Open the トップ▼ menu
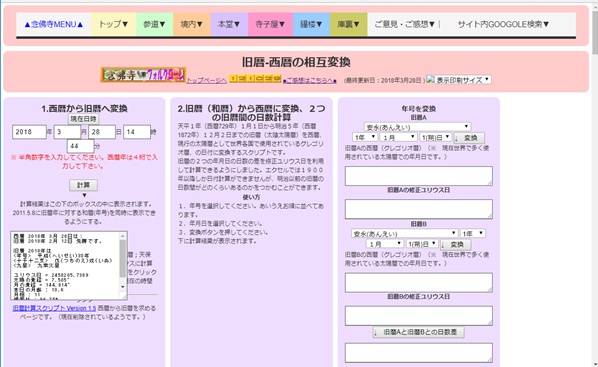The image size is (598, 367). tap(113, 24)
